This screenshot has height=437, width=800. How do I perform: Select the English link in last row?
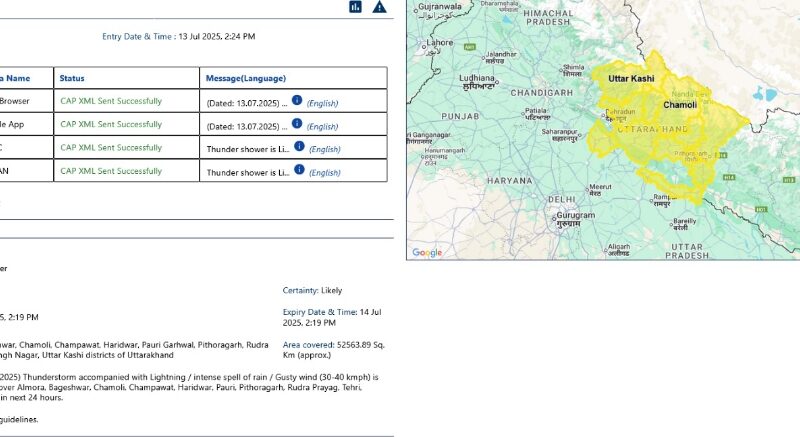[x=325, y=173]
